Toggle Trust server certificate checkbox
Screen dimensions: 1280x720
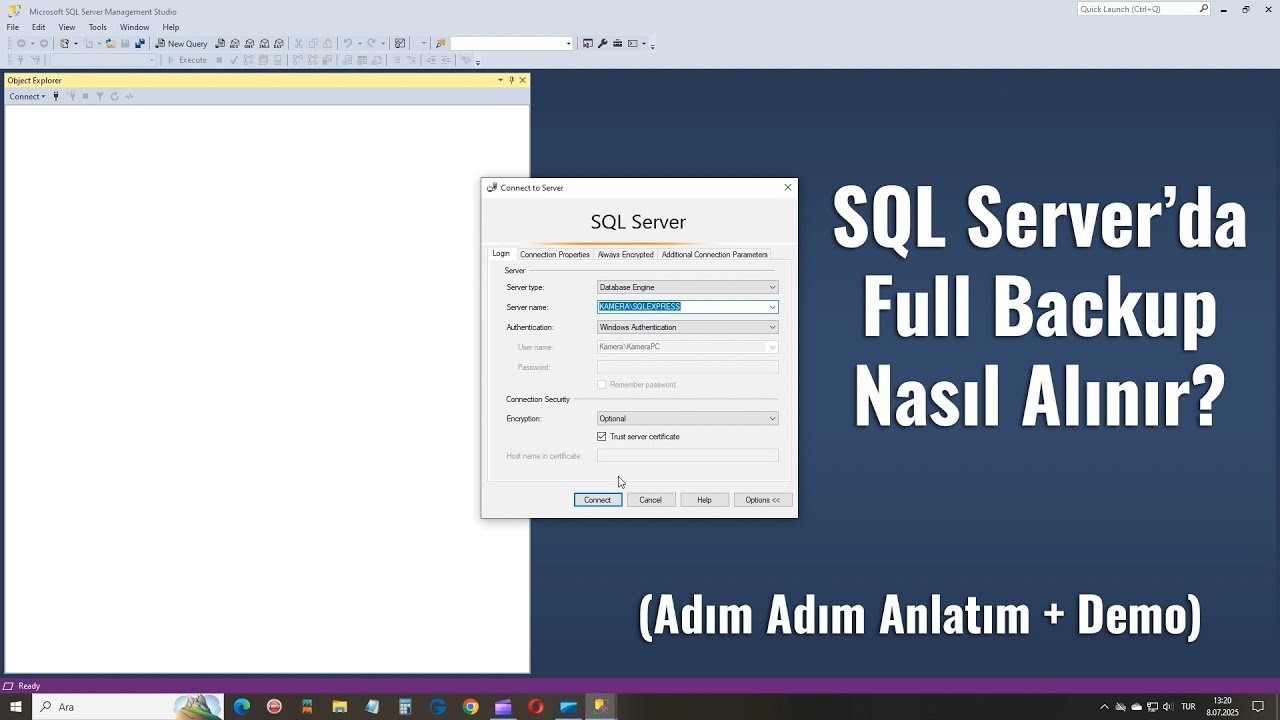tap(601, 437)
